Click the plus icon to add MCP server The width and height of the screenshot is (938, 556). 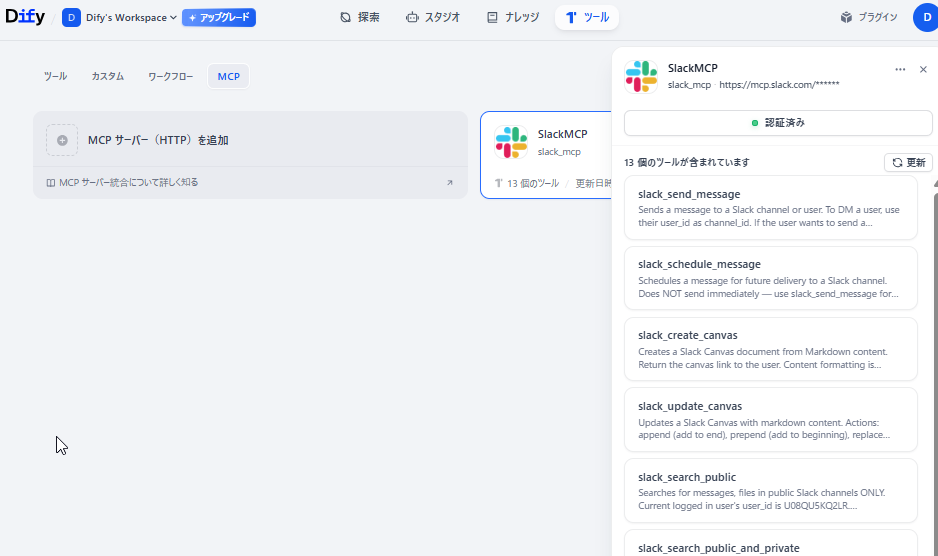click(x=62, y=140)
